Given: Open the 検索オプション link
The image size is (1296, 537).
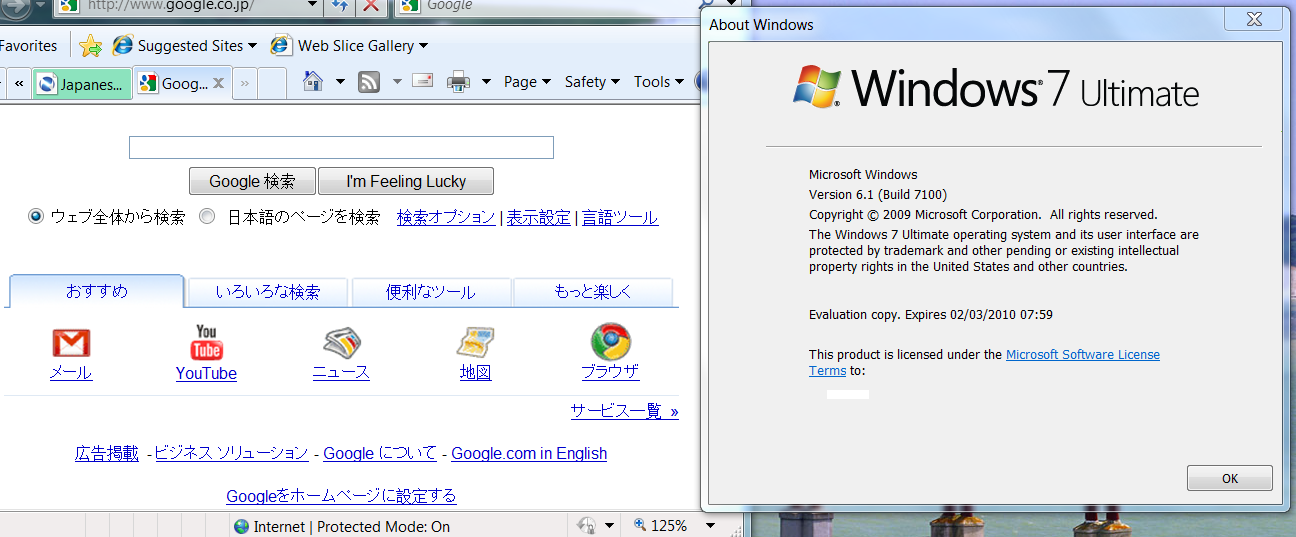Looking at the screenshot, I should pos(446,217).
